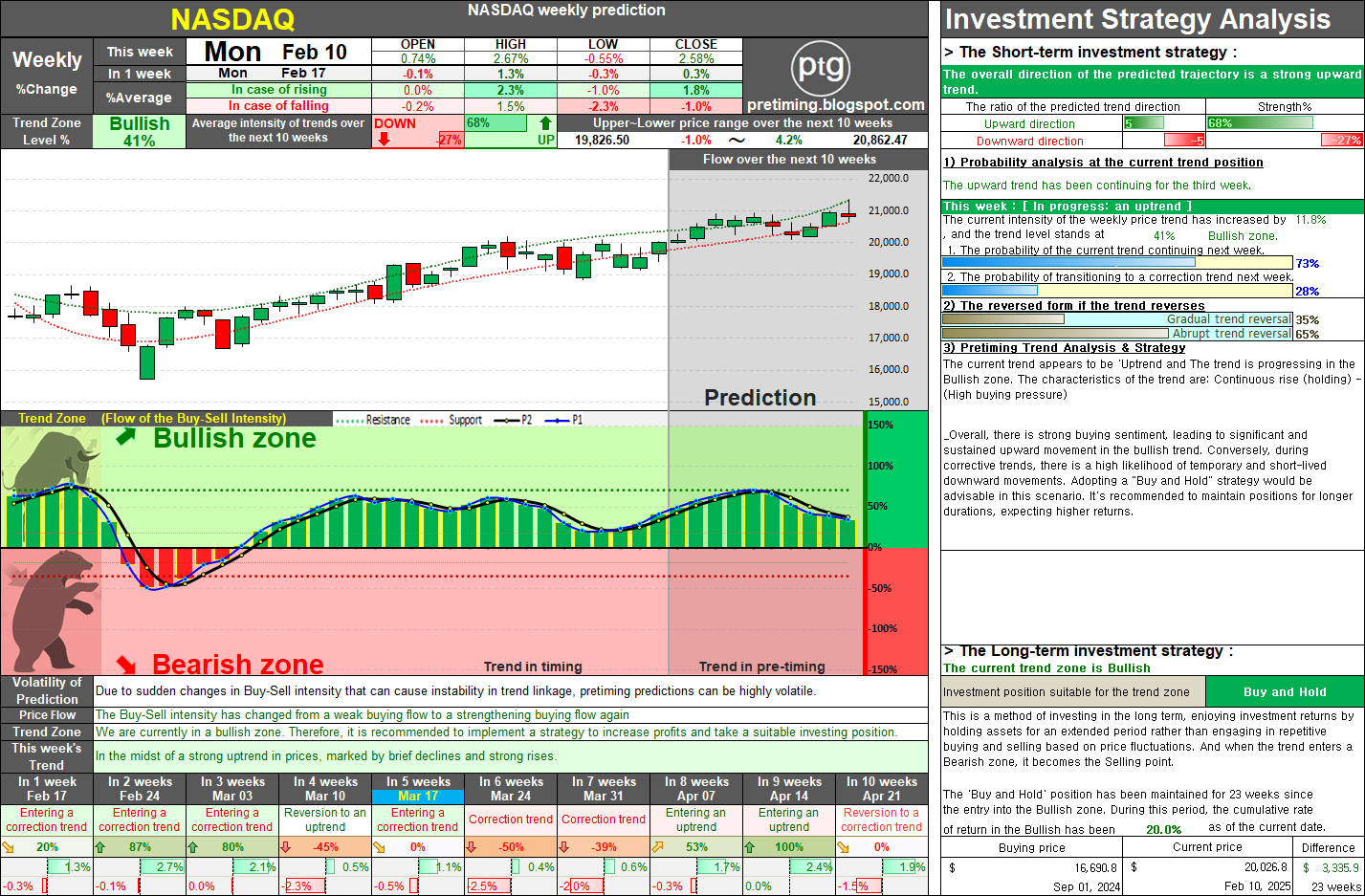Click the red down arrow beside -39%
Viewport: 1365px width, 896px height.
[x=564, y=847]
